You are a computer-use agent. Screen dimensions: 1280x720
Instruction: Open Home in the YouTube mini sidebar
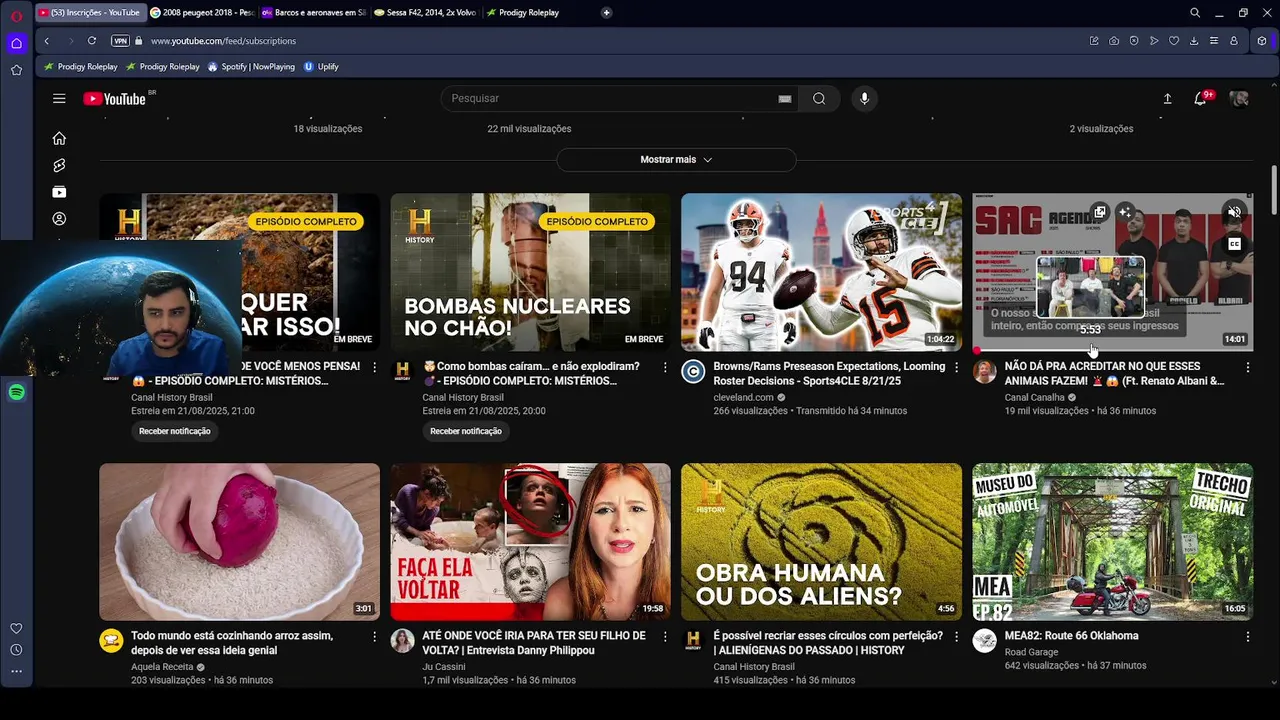pyautogui.click(x=59, y=138)
